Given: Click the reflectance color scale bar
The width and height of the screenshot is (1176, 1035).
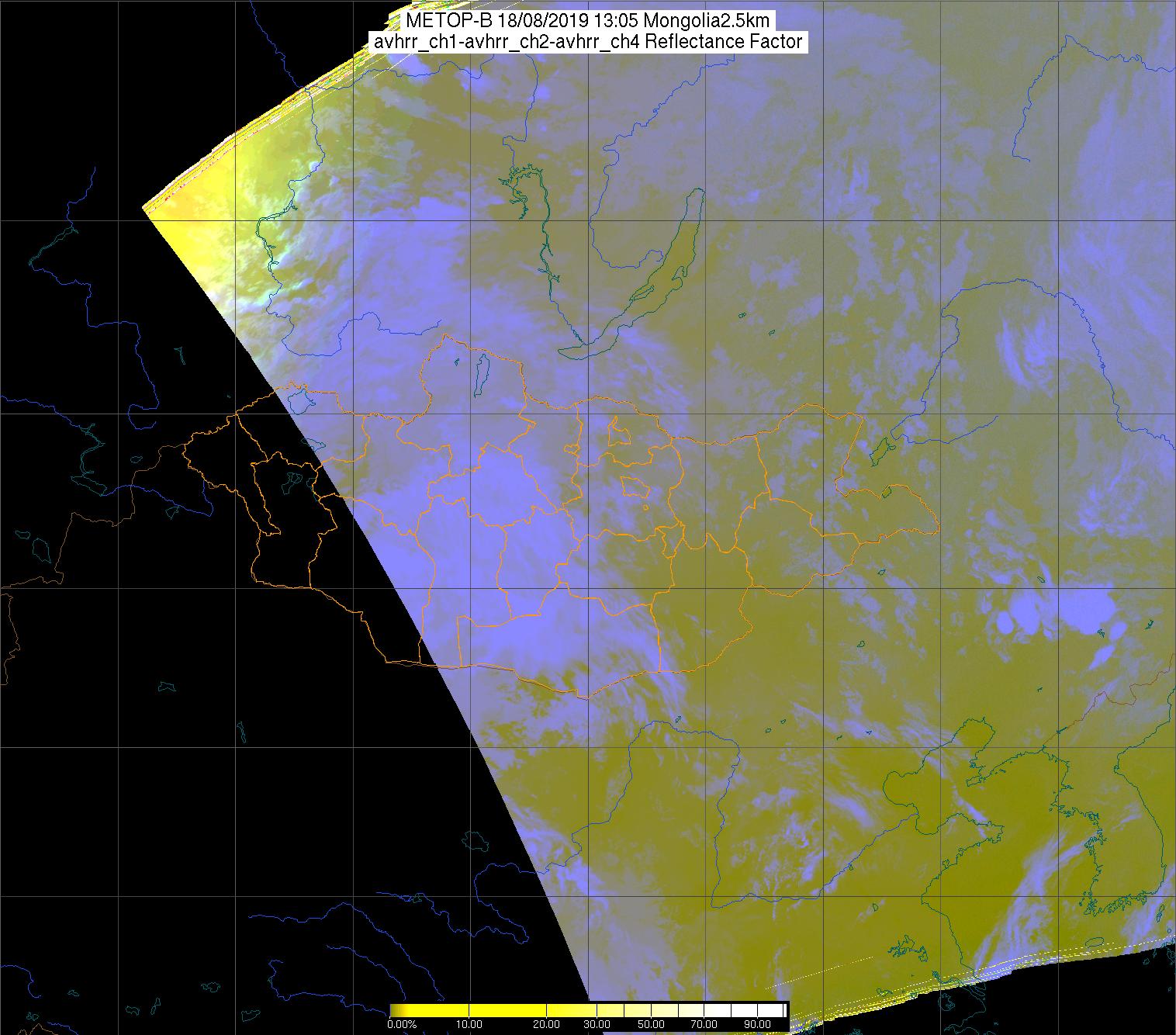Looking at the screenshot, I should (590, 1009).
